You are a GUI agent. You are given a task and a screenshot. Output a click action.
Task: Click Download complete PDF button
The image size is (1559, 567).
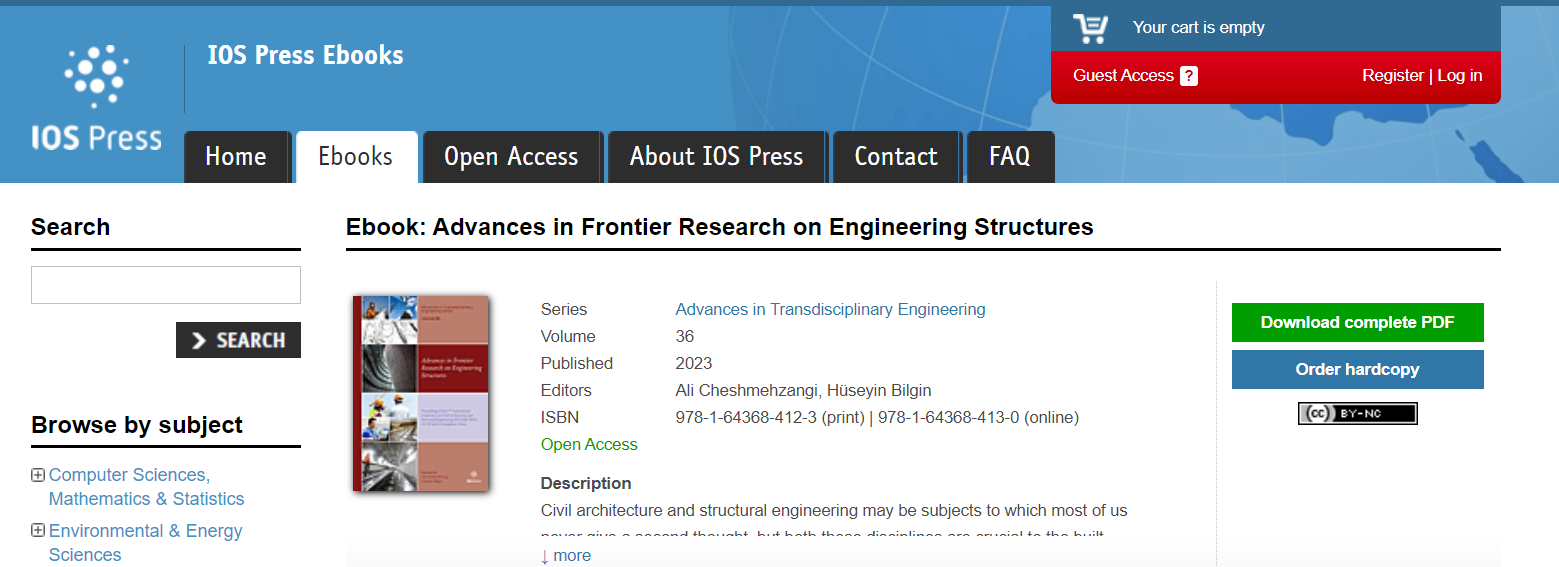point(1357,322)
